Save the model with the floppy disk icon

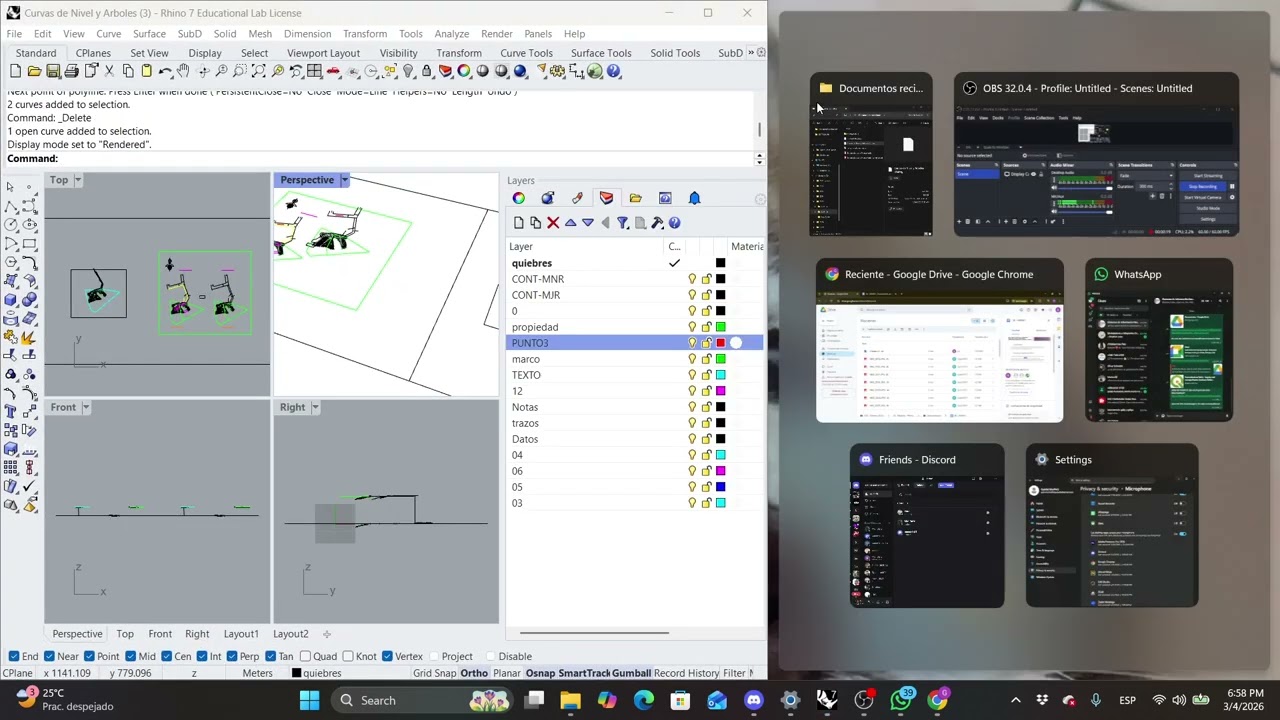(x=53, y=71)
